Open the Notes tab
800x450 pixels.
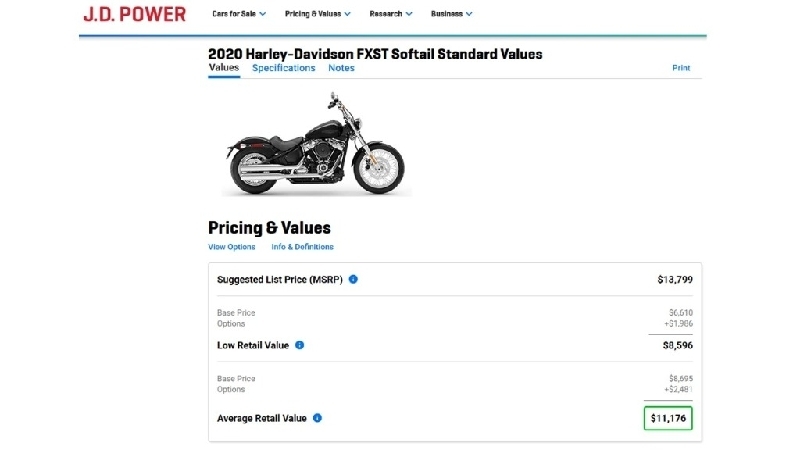pyautogui.click(x=341, y=68)
